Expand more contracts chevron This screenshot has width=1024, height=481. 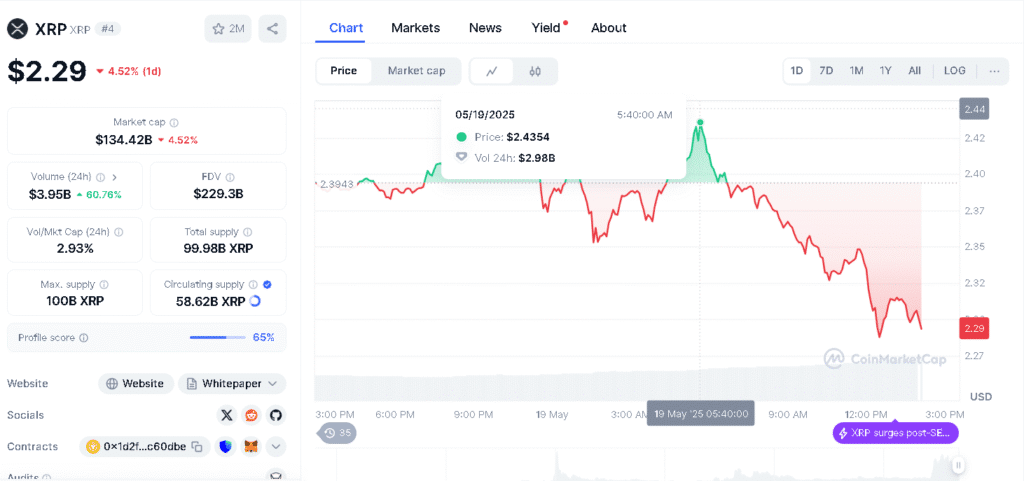276,447
